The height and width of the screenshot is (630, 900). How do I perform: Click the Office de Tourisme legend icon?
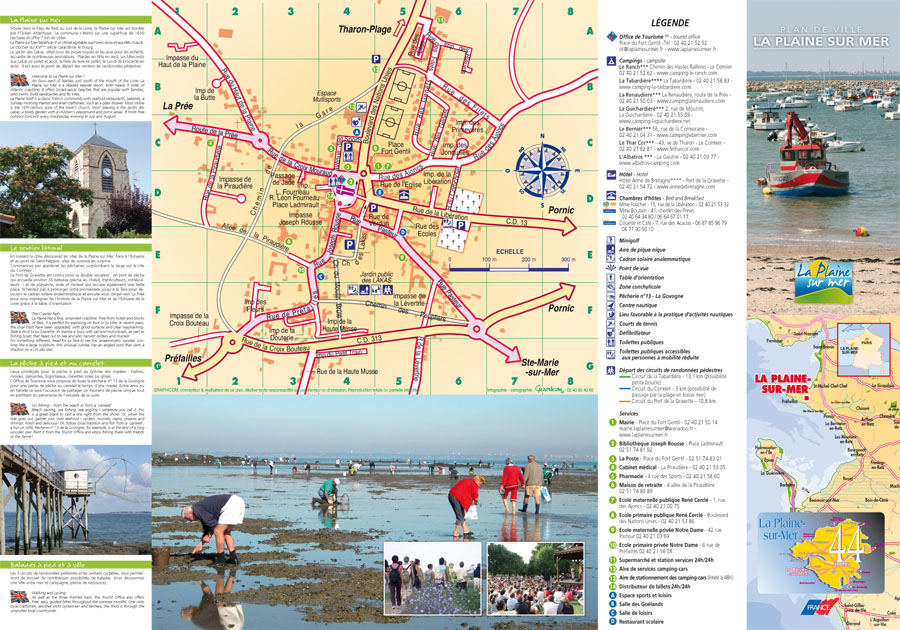(x=612, y=37)
